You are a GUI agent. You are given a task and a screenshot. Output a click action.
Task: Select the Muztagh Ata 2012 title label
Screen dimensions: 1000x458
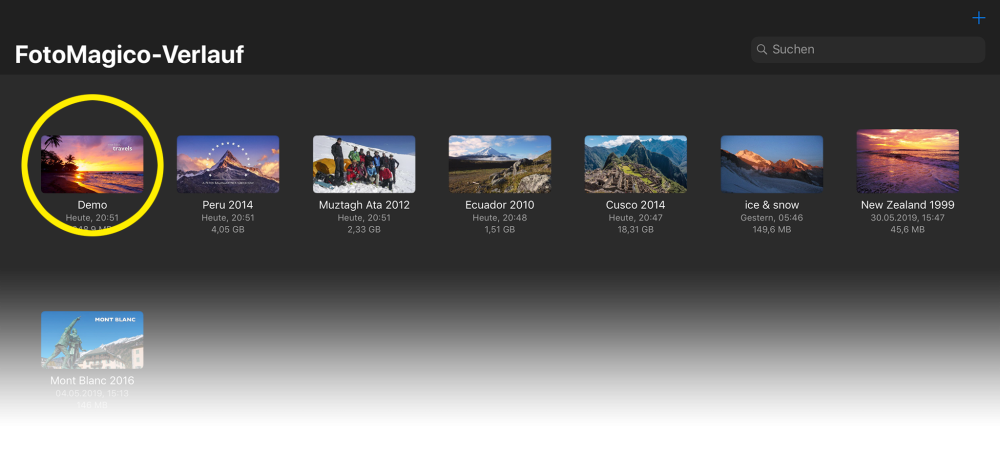pos(364,205)
